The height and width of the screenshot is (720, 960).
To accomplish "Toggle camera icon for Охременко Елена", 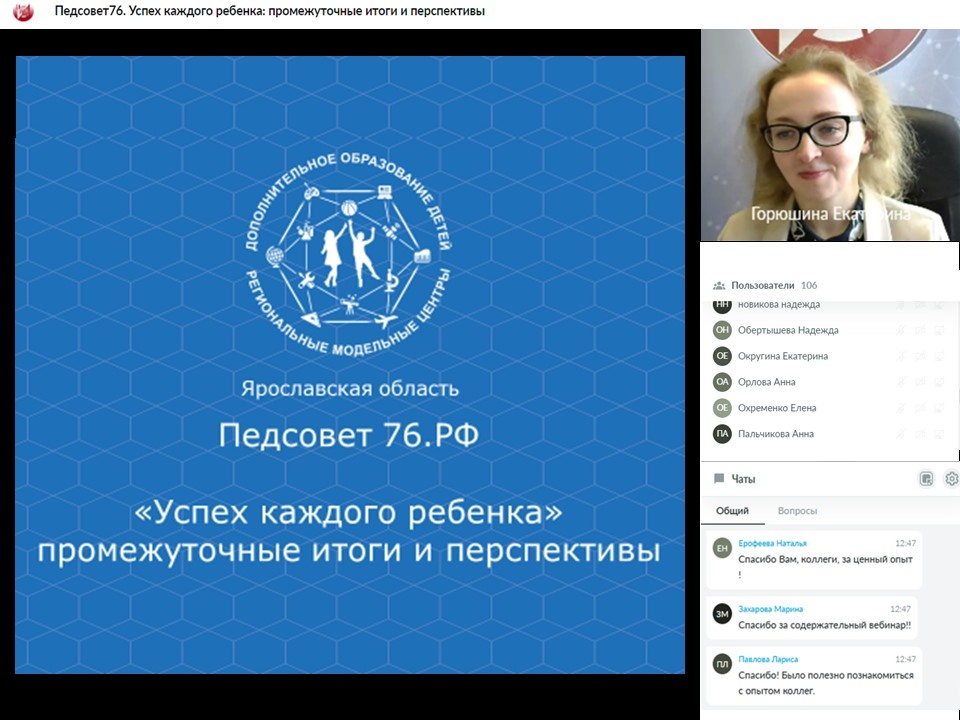I will click(x=920, y=408).
